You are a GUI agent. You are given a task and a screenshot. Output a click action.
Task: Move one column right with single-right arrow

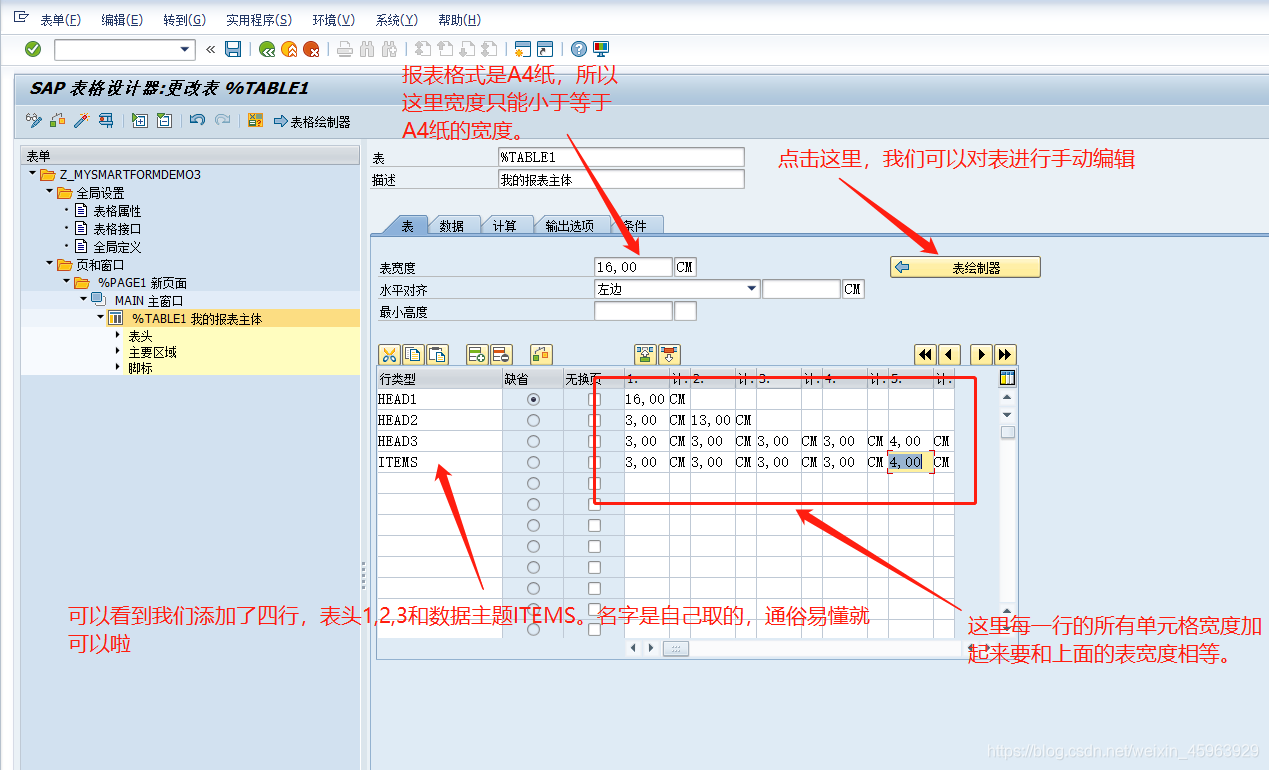(981, 354)
